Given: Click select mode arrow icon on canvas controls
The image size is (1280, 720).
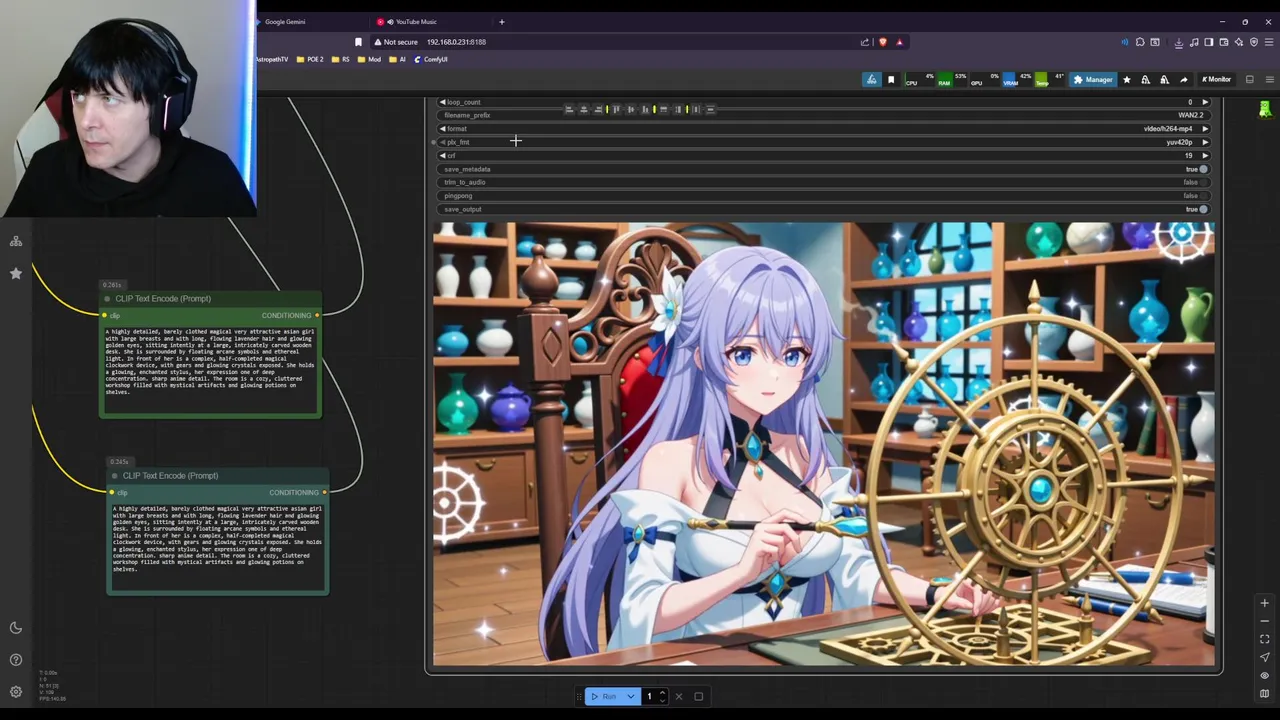Looking at the screenshot, I should pos(1264,657).
